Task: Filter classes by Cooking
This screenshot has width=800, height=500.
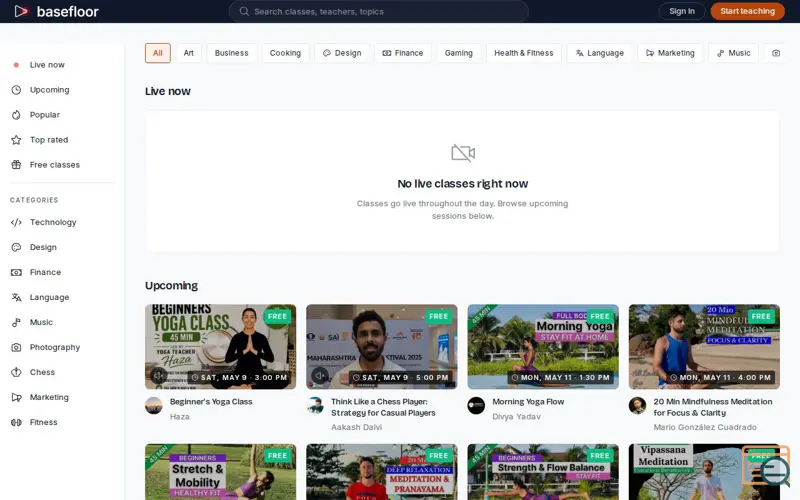Action: pos(285,53)
